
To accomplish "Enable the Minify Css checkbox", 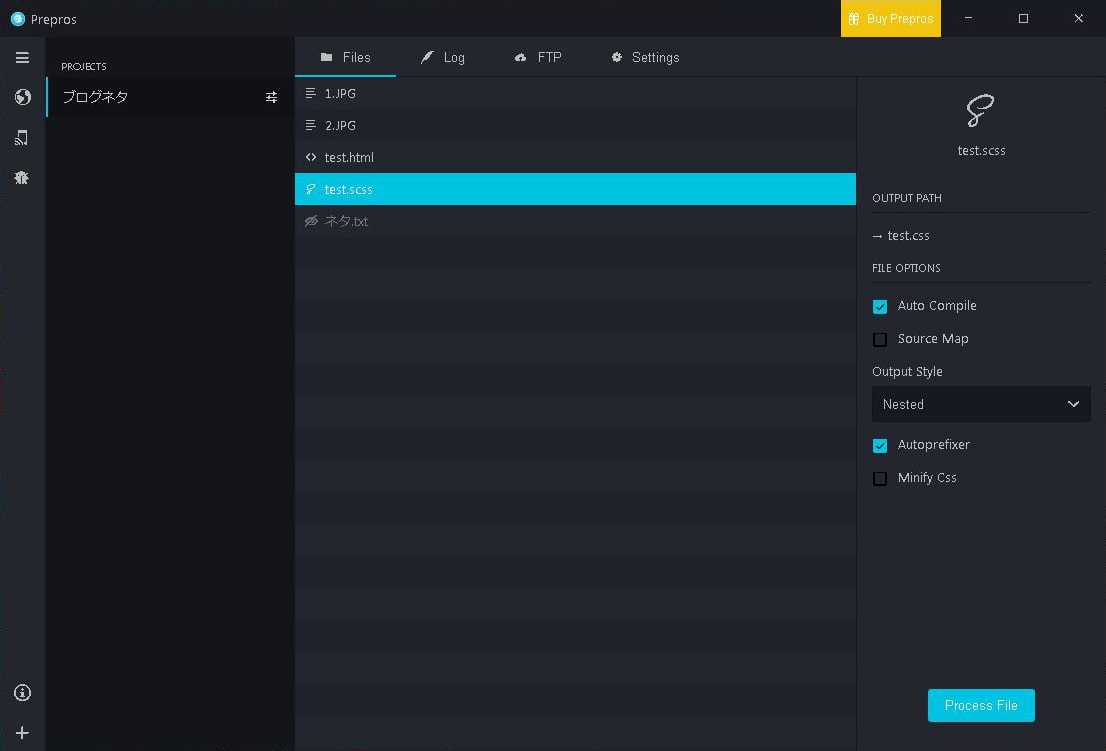I will [880, 479].
